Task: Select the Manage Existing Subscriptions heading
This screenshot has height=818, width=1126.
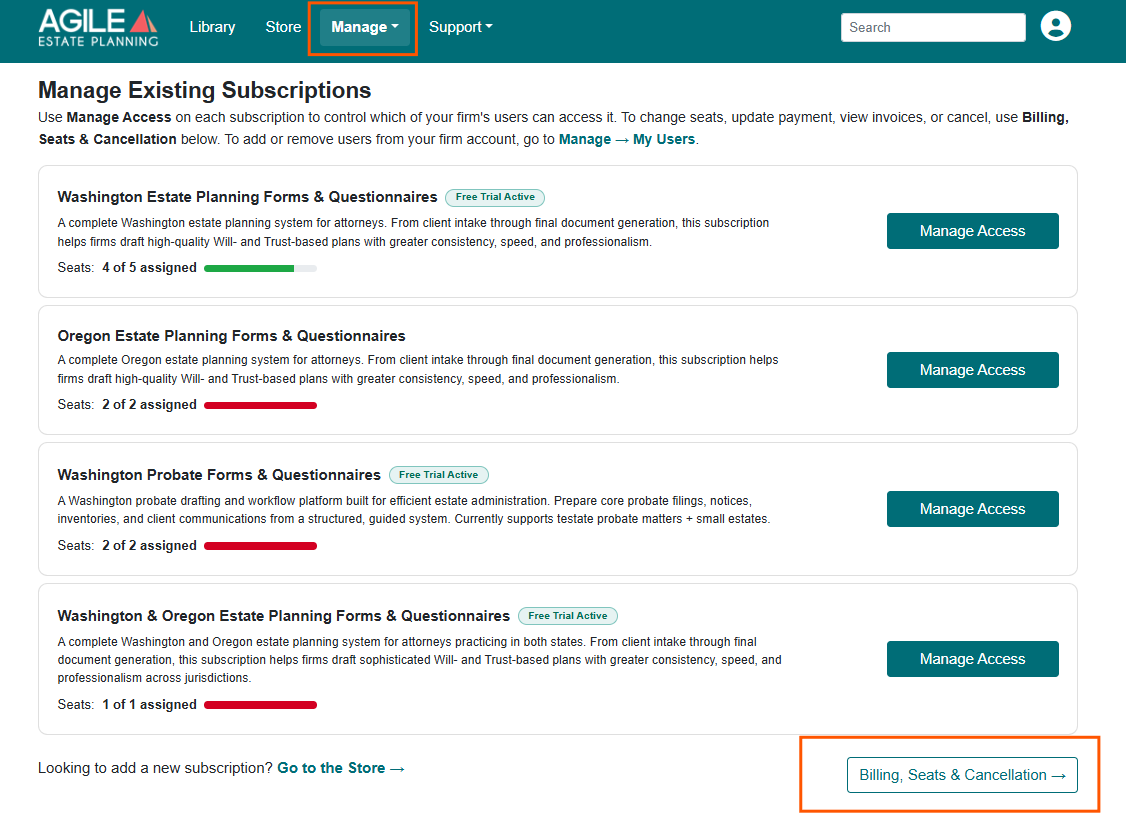Action: click(205, 90)
